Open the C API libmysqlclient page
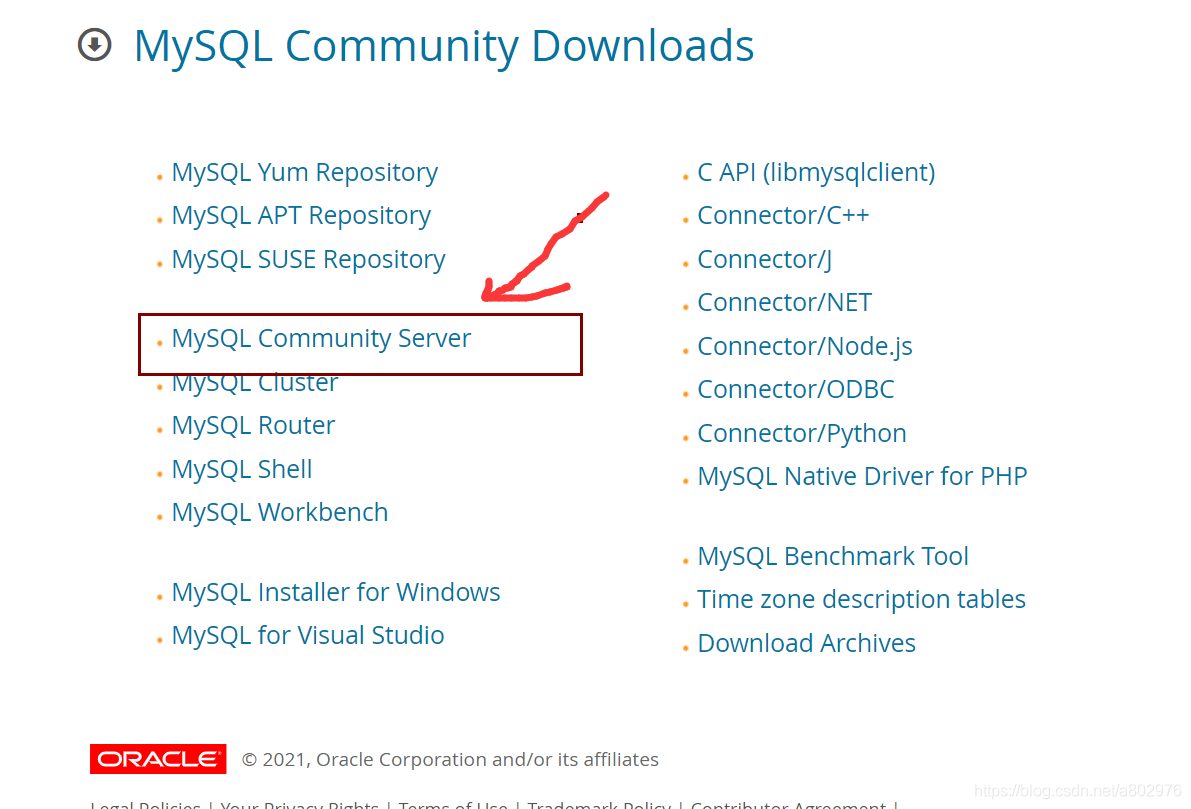Image resolution: width=1191 pixels, height=809 pixels. (x=816, y=172)
